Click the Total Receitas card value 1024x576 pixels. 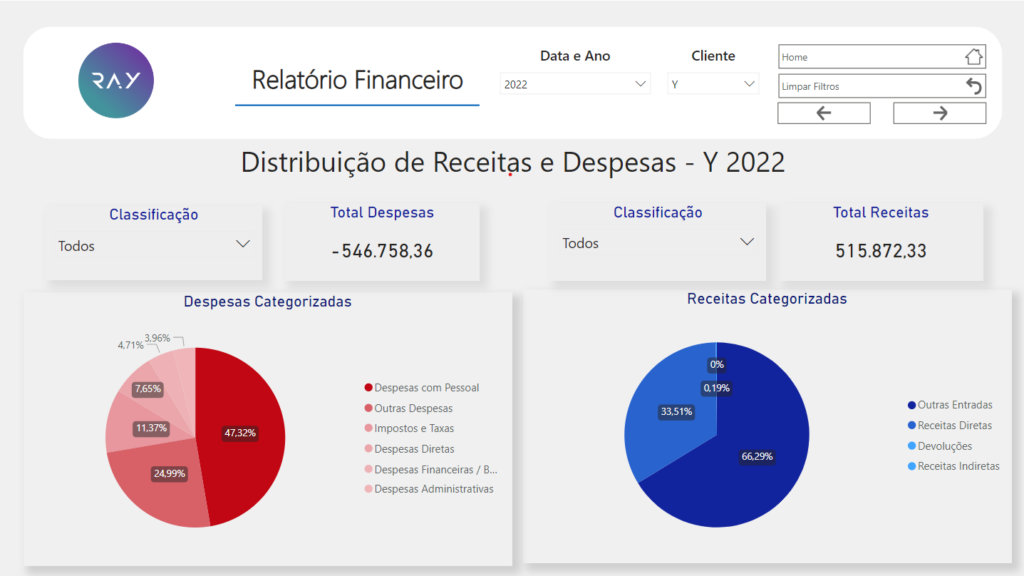880,251
